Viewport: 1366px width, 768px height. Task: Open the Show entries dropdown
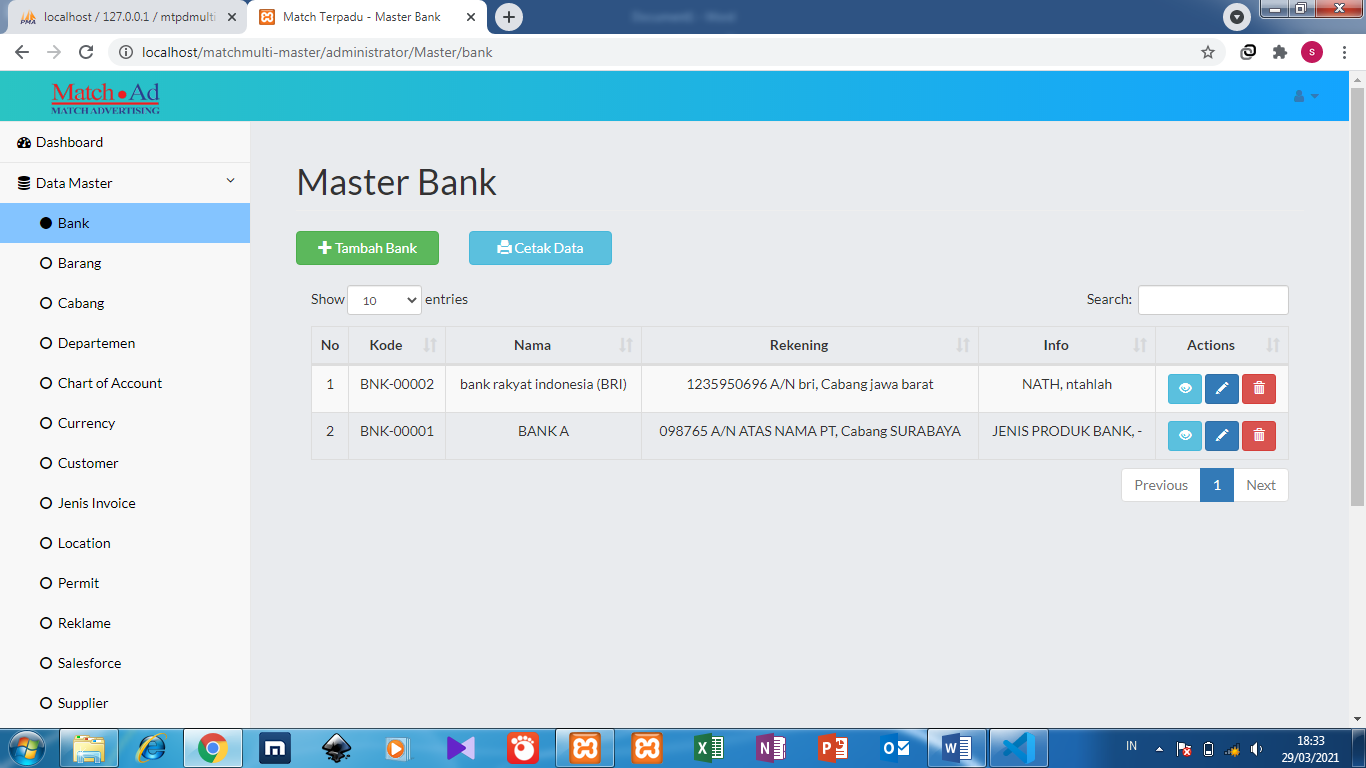[x=384, y=299]
